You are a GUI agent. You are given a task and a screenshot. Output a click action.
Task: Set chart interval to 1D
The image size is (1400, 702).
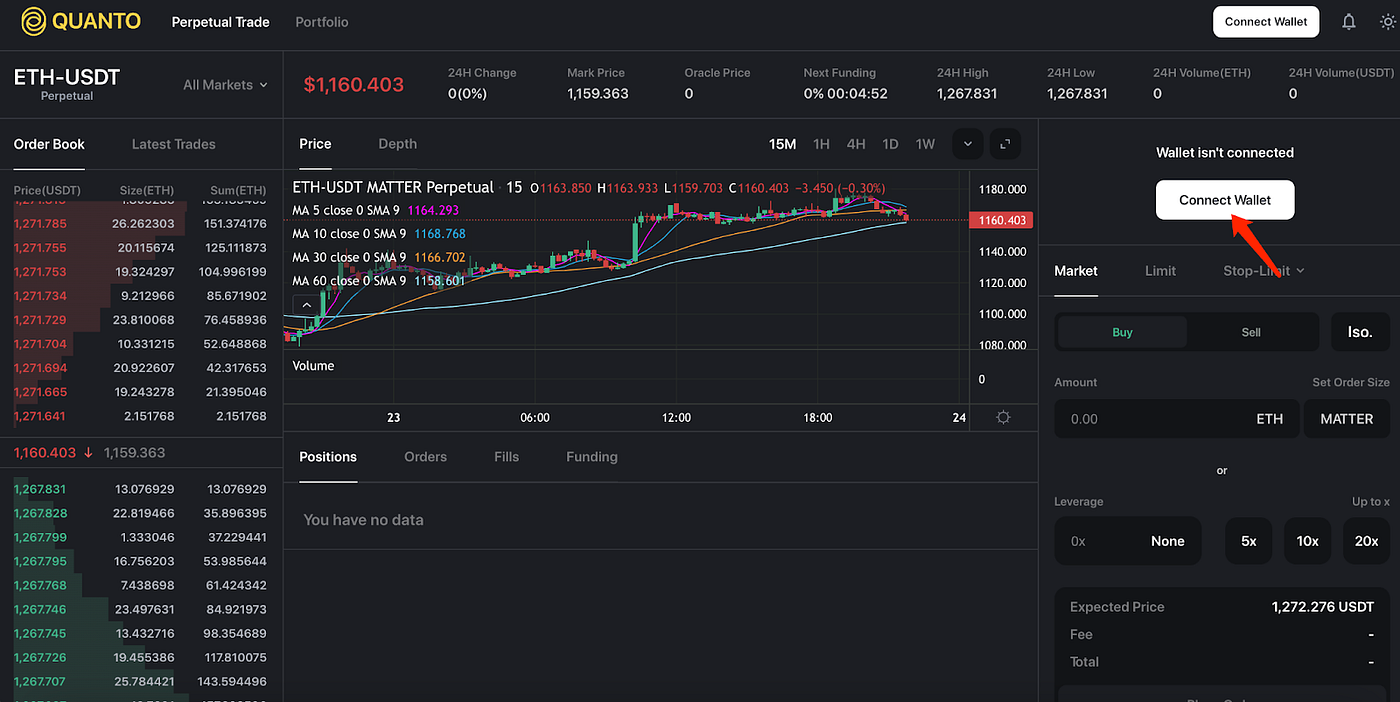(890, 144)
